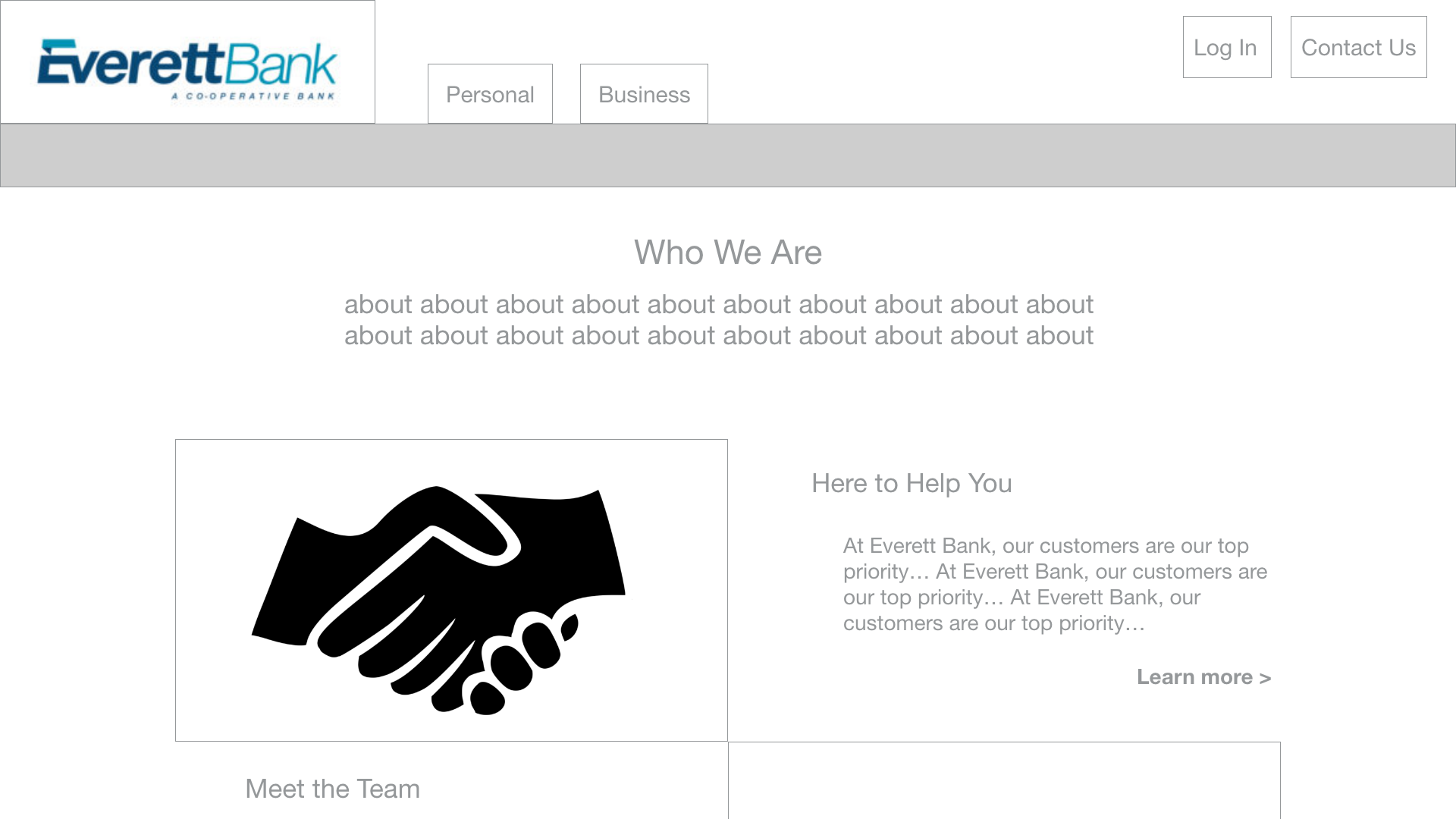Click the EverettBank logo

(x=187, y=70)
